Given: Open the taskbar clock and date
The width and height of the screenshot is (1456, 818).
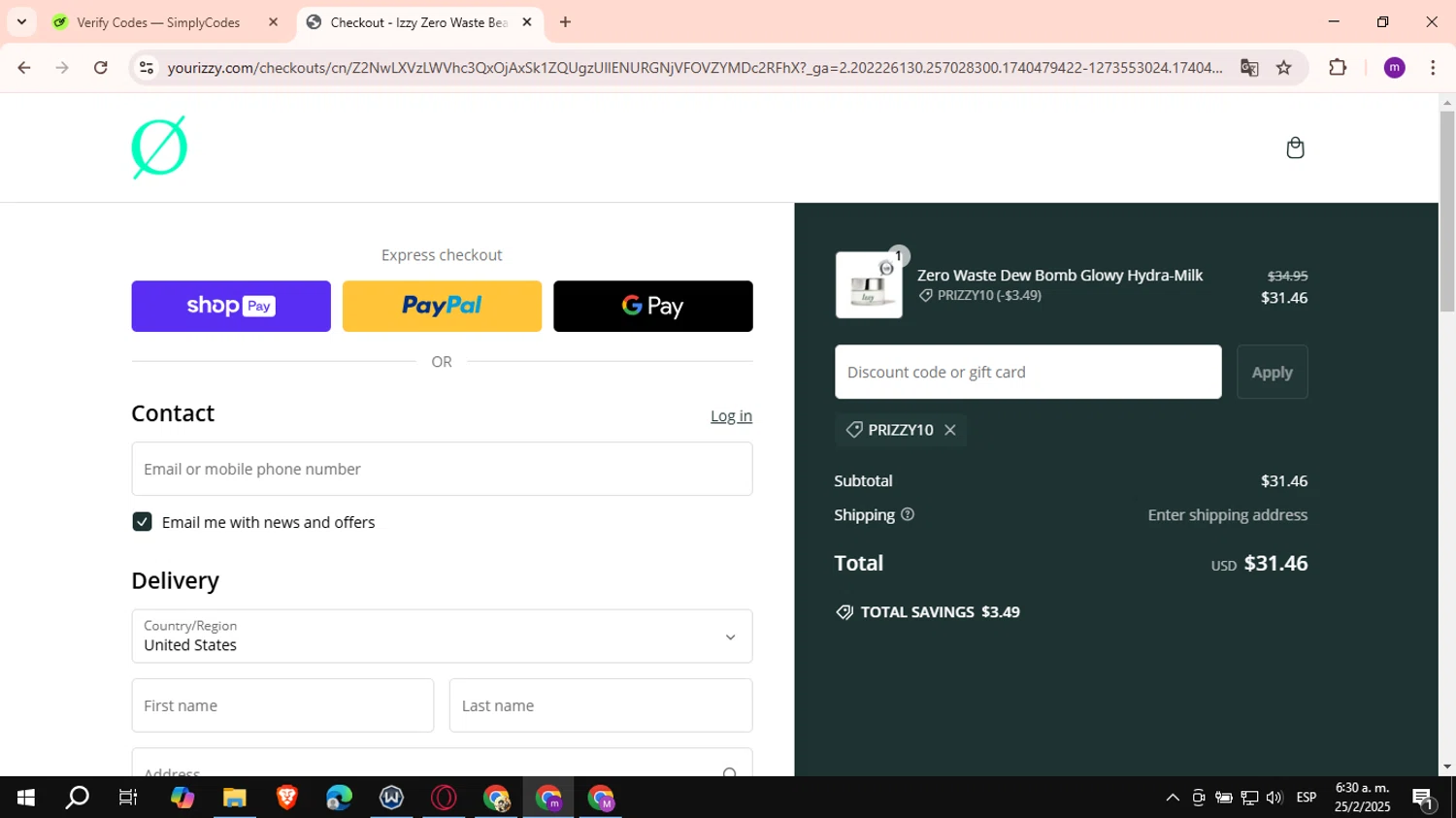Looking at the screenshot, I should (1362, 798).
